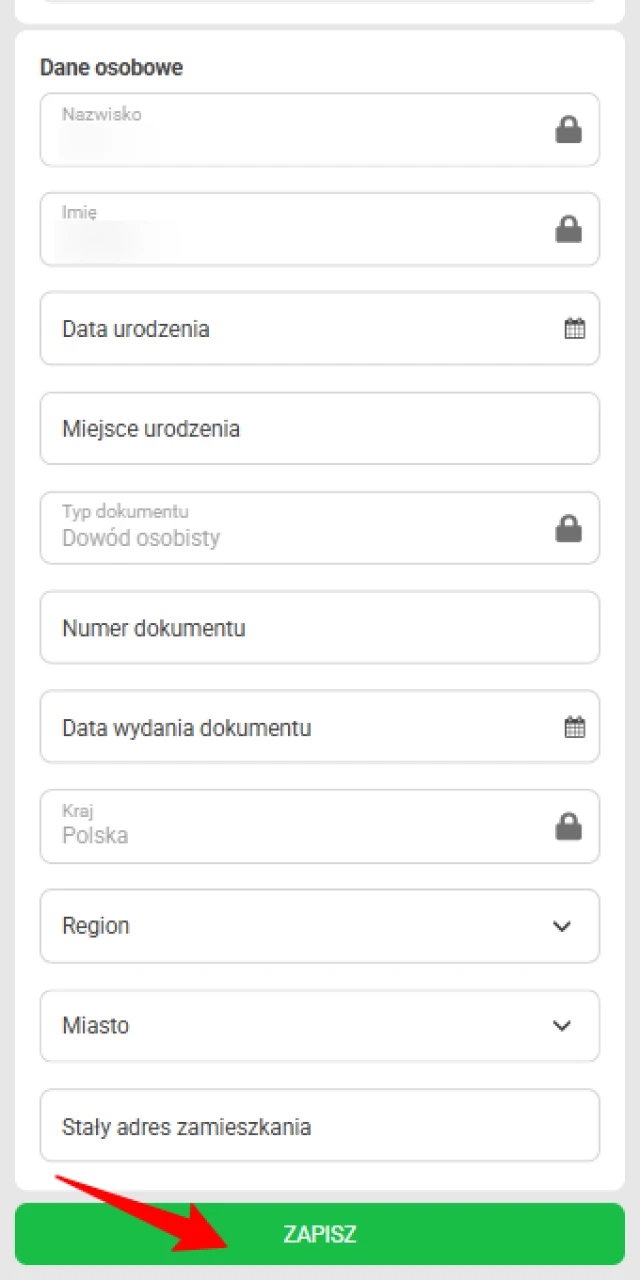This screenshot has width=640, height=1280.
Task: Click the Dane osobowe section heading
Action: [x=110, y=67]
